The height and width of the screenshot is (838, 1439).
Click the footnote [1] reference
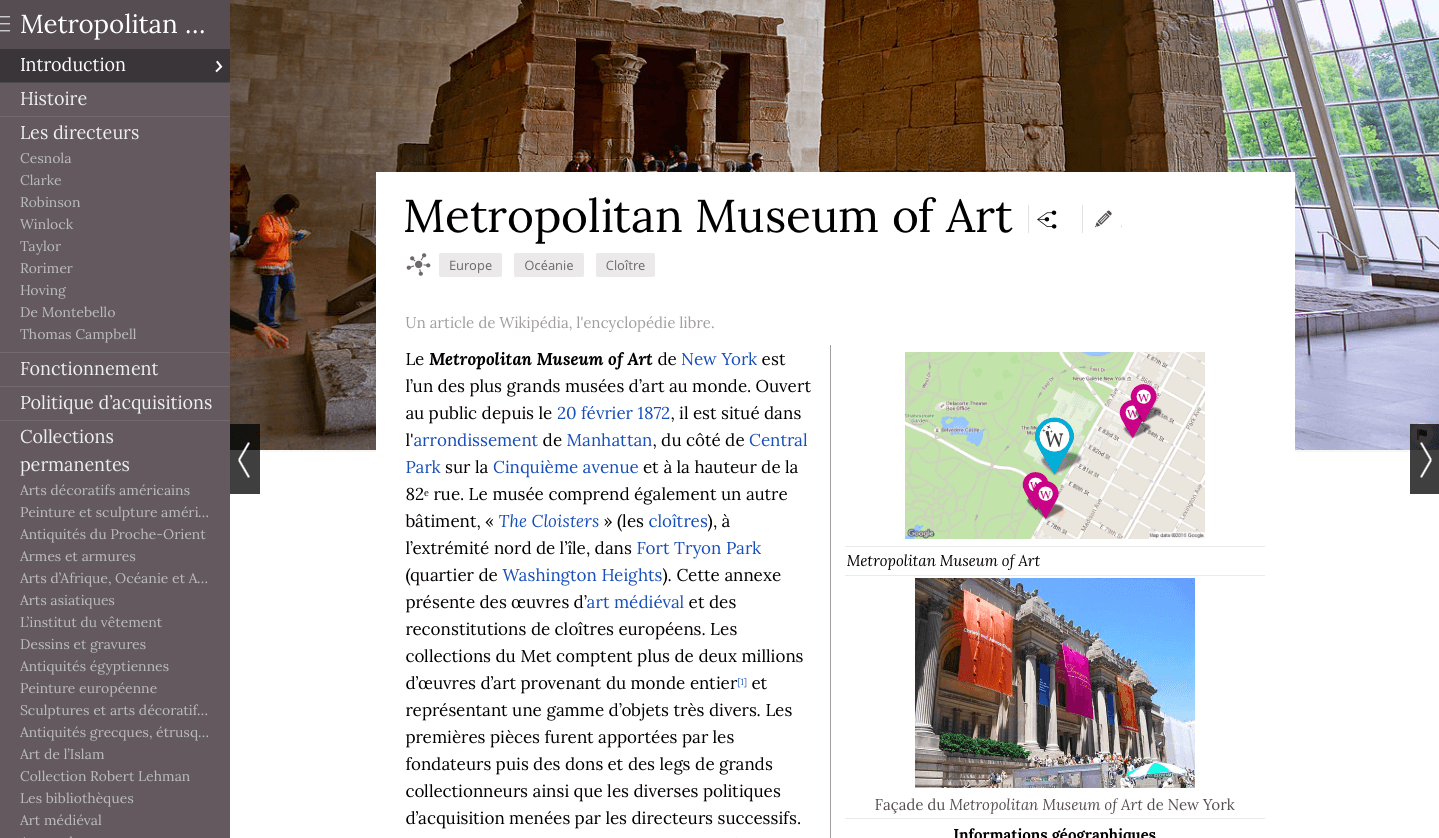point(742,682)
